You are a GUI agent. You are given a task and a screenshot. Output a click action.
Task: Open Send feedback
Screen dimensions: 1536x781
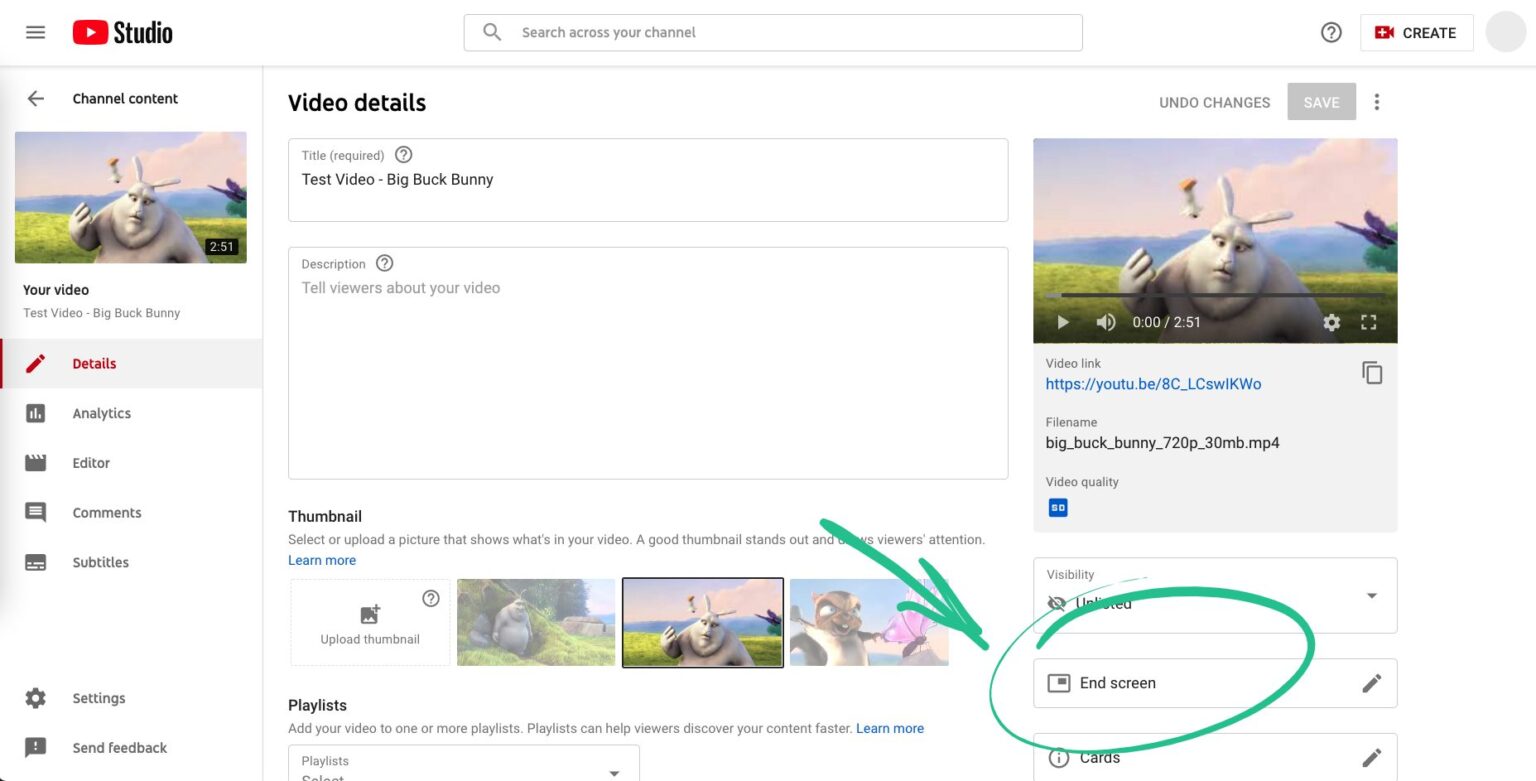(x=36, y=747)
